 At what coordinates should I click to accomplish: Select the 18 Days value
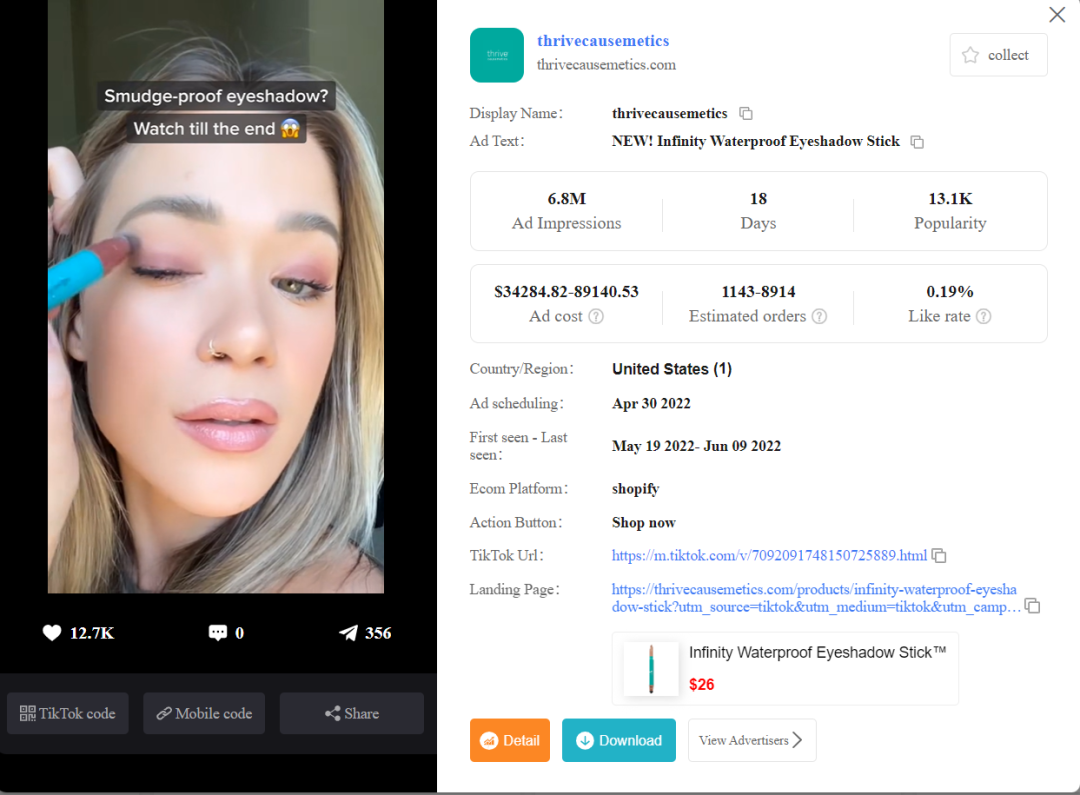[x=758, y=198]
